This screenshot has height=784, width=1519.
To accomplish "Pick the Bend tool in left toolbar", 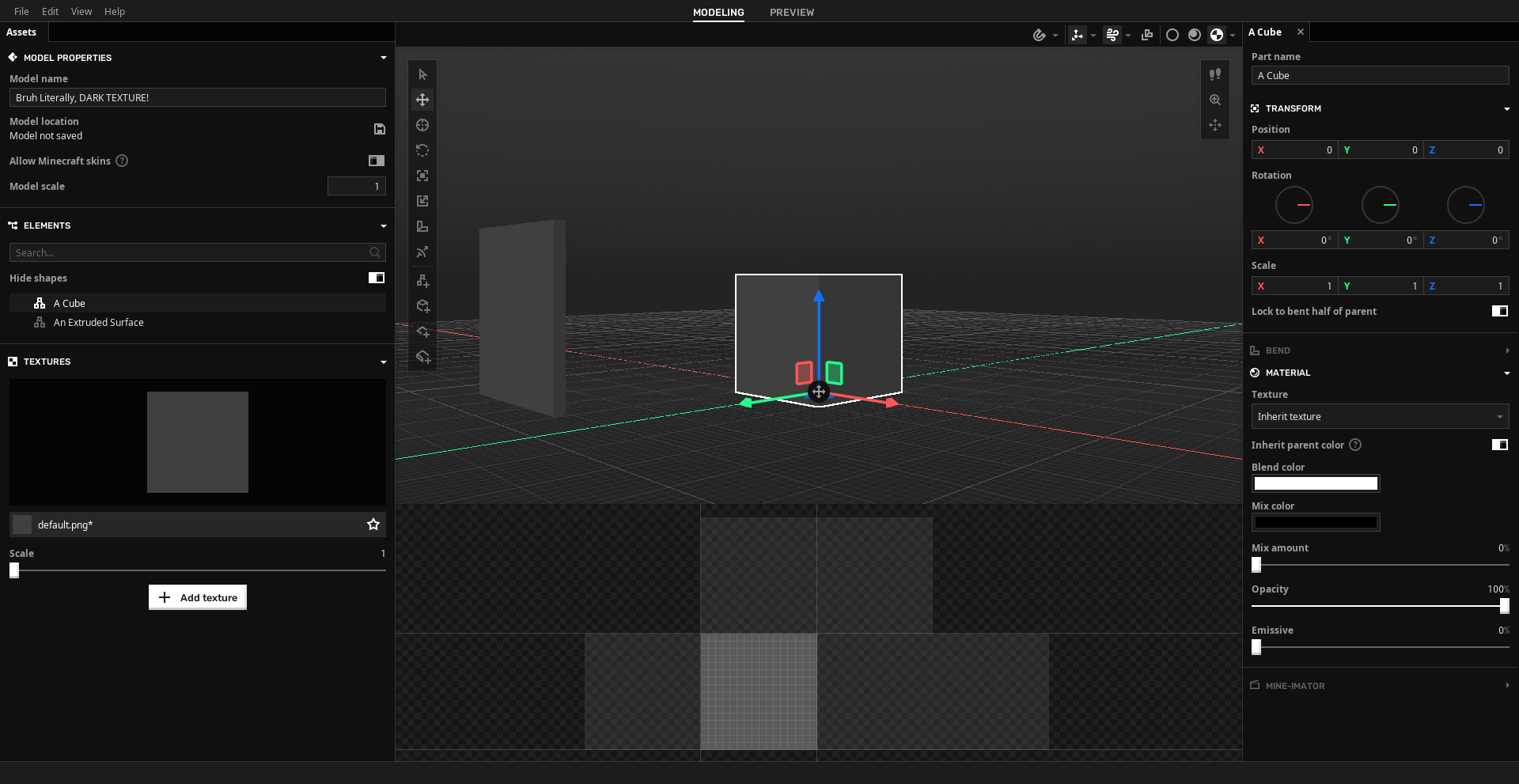I will tap(422, 226).
